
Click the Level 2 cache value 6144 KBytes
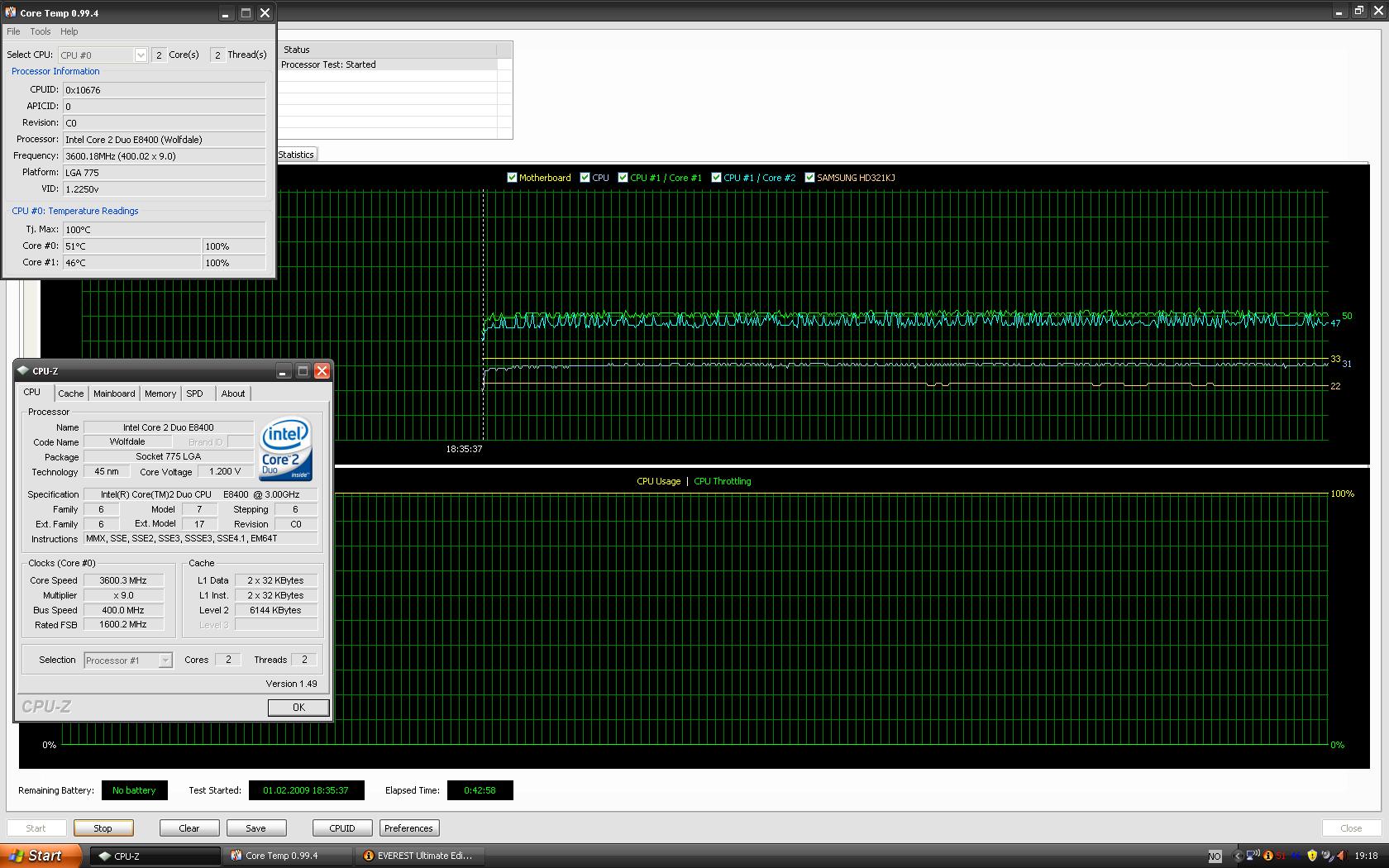click(x=276, y=610)
